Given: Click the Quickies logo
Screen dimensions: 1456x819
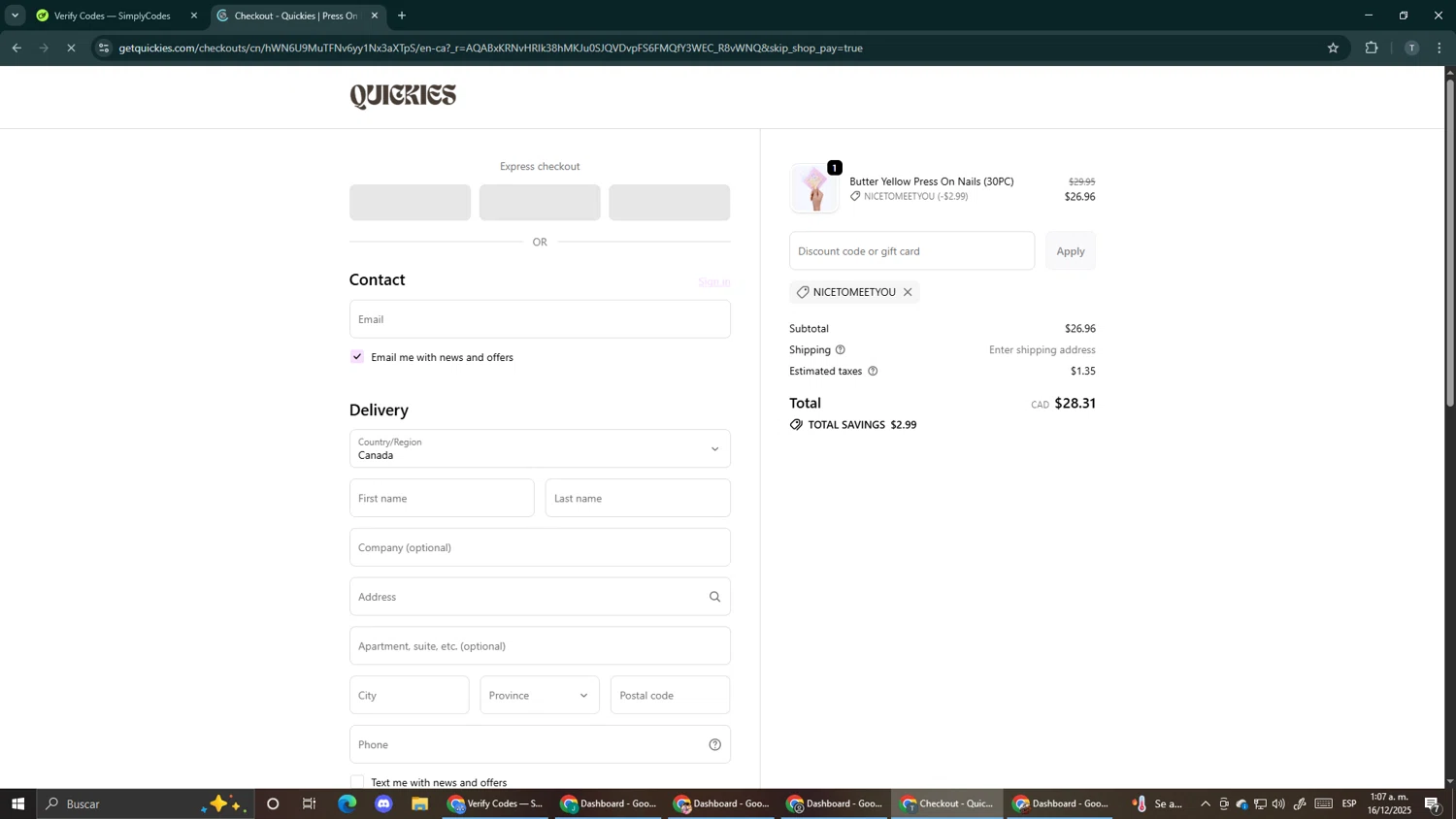Looking at the screenshot, I should pyautogui.click(x=403, y=96).
